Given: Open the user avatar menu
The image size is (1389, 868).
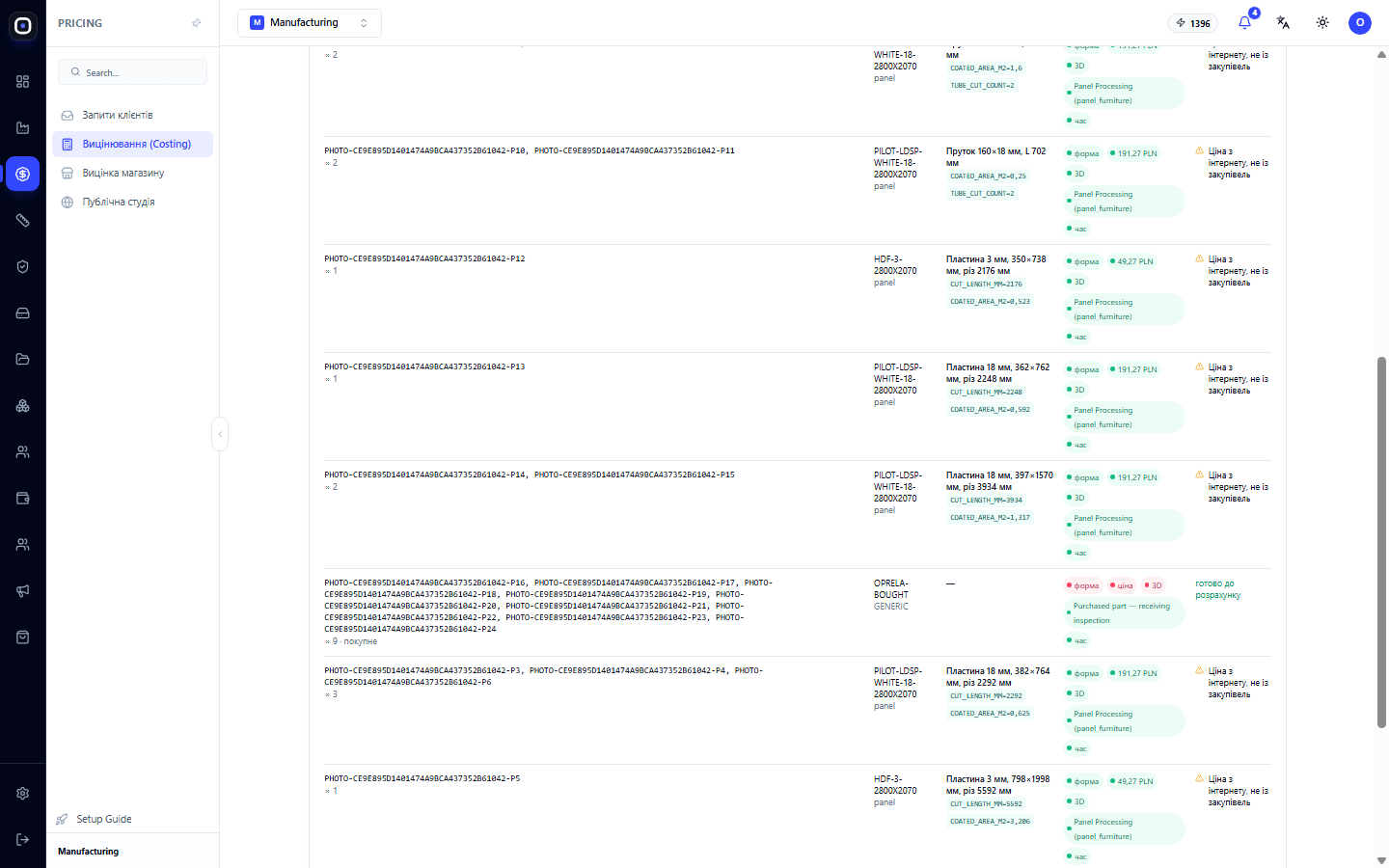Looking at the screenshot, I should coord(1360,23).
